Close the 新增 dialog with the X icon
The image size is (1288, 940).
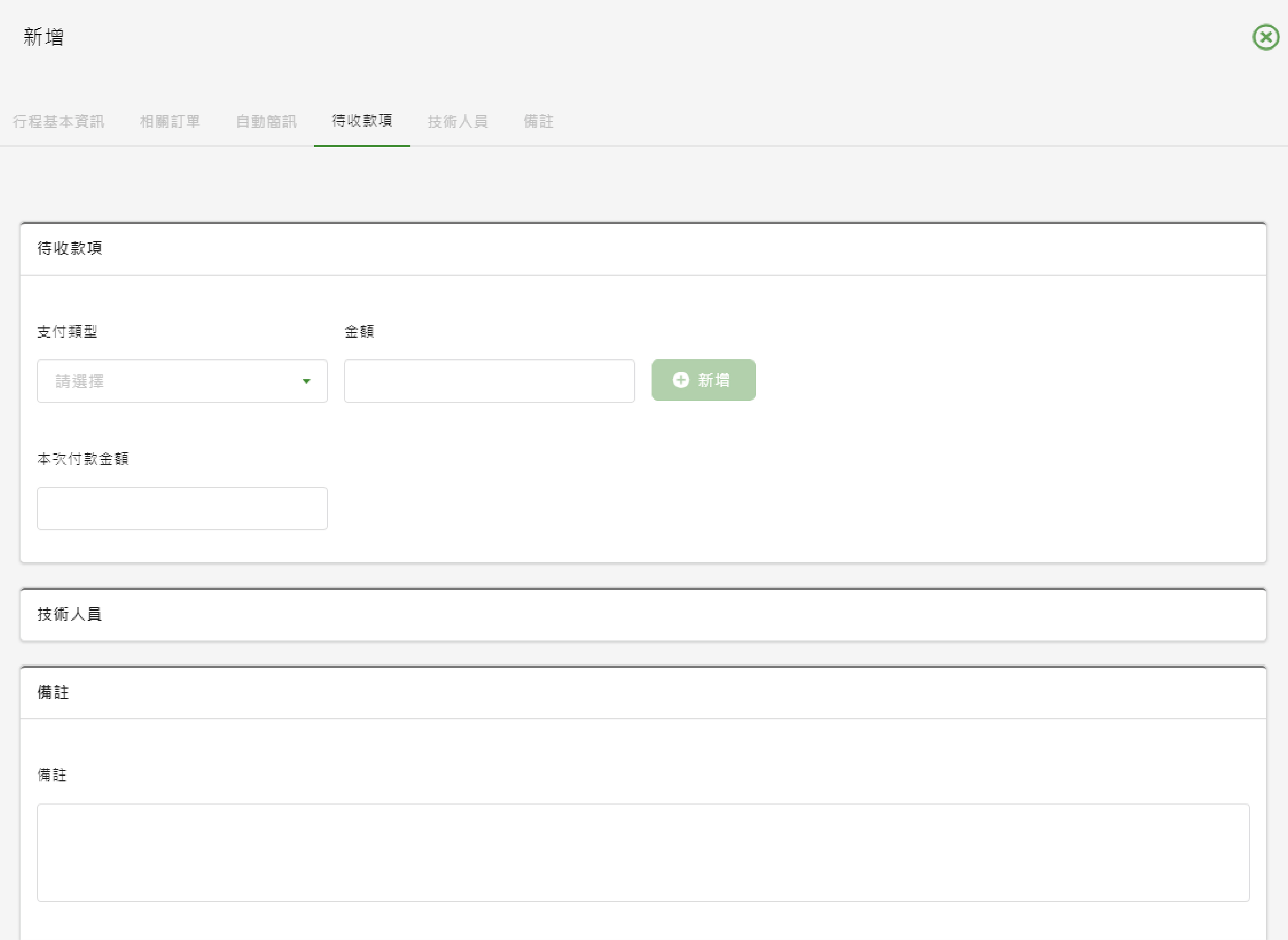(1266, 37)
